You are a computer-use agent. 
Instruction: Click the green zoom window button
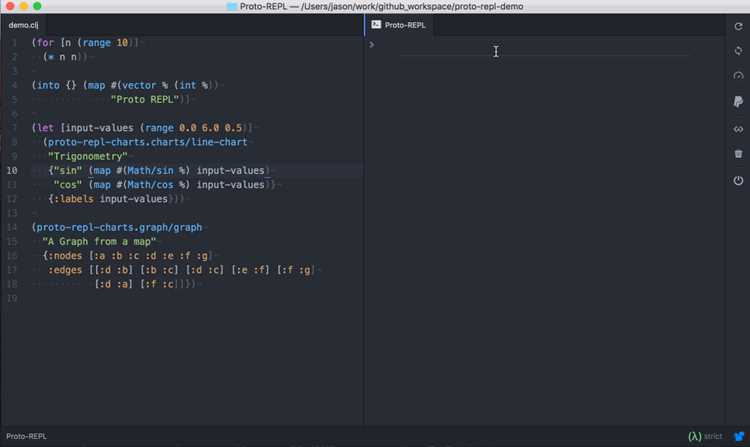37,6
